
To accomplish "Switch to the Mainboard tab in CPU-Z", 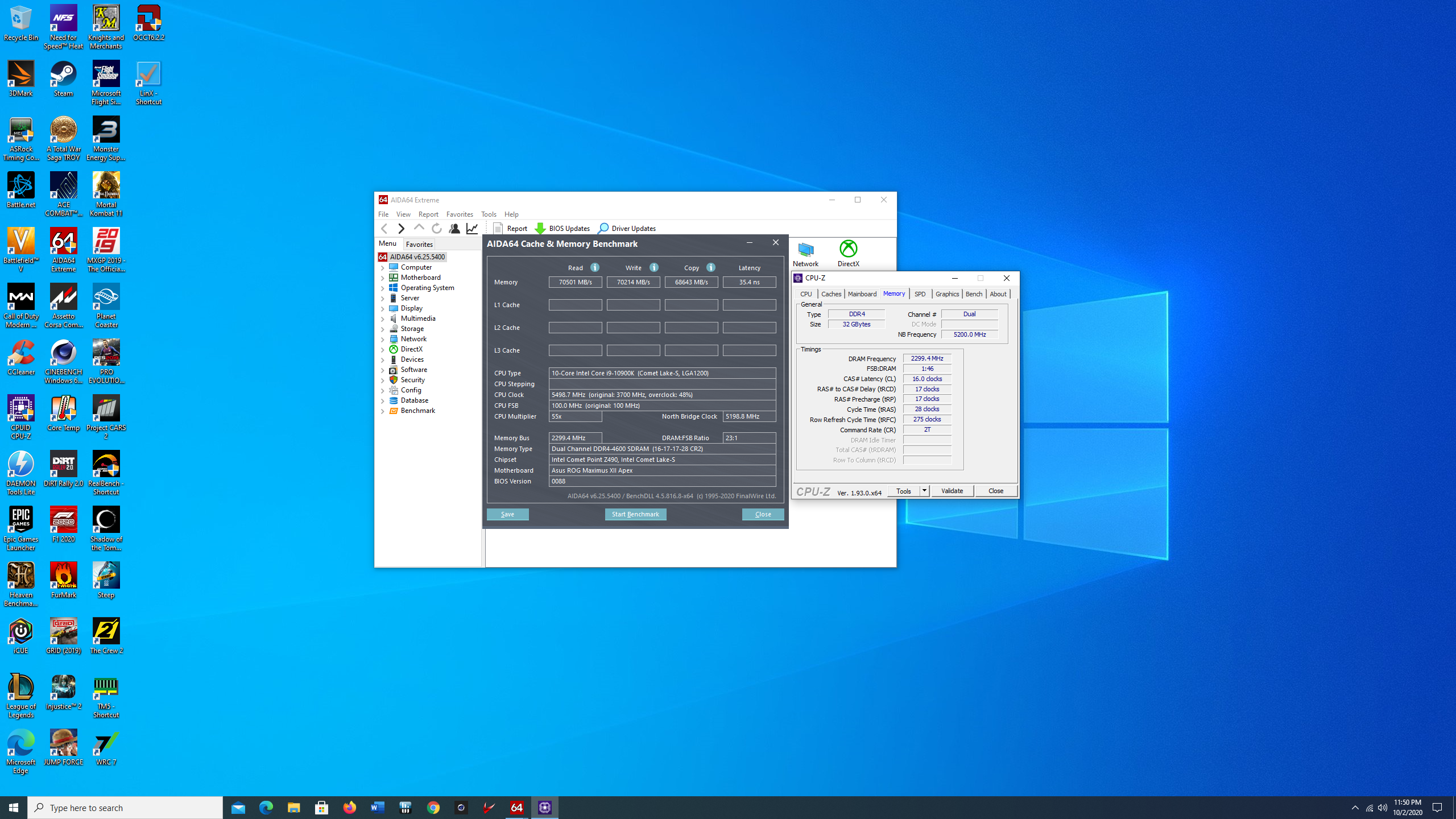I will point(862,294).
